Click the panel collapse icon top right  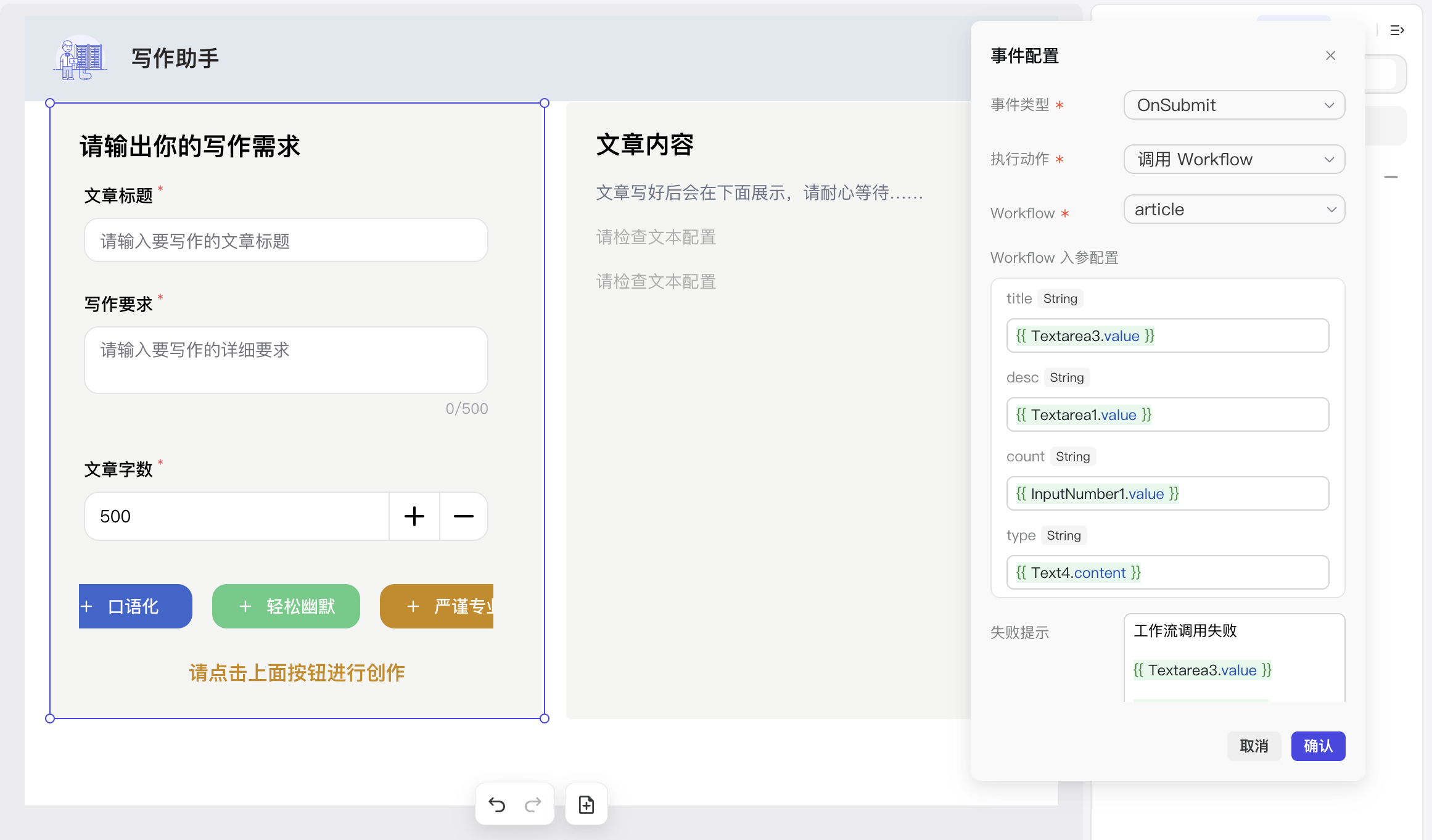click(1397, 30)
